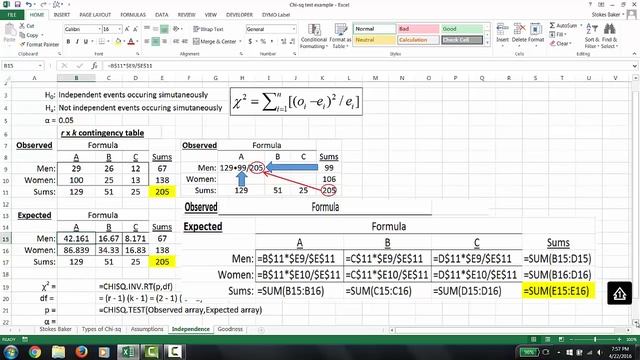Expand the Clear dropdown in Editing
The width and height of the screenshot is (640, 360).
(x=570, y=43)
